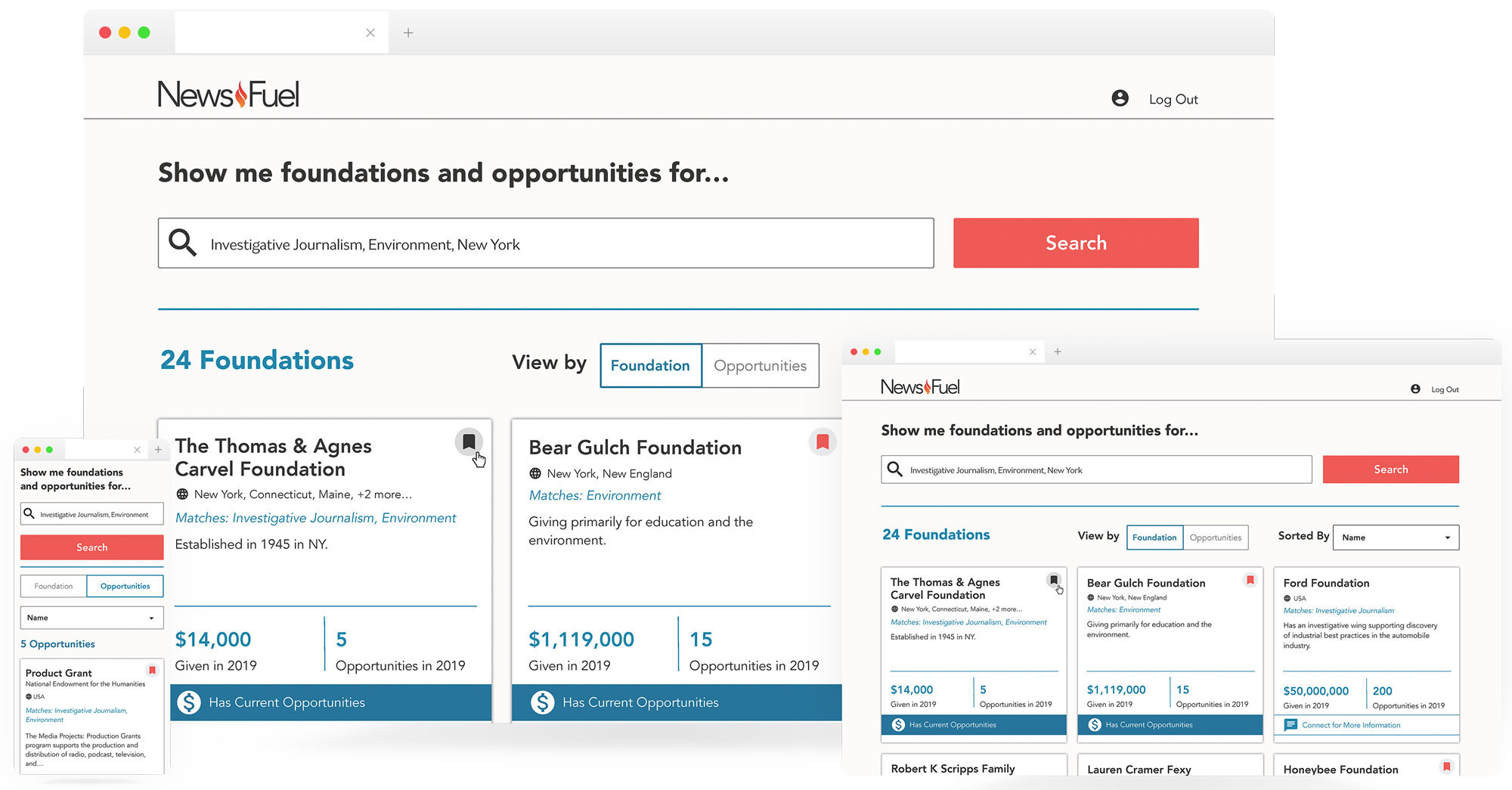Open the user account profile icon
This screenshot has width=1512, height=790.
click(1120, 98)
